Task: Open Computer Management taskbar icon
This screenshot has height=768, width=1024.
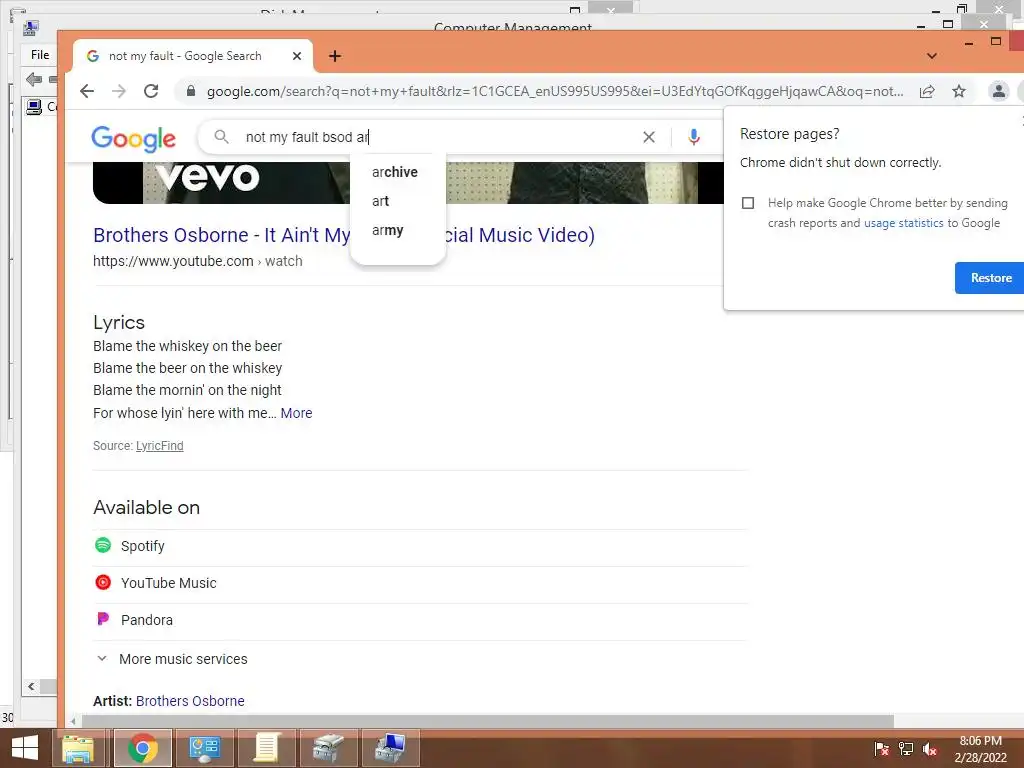Action: (x=390, y=748)
